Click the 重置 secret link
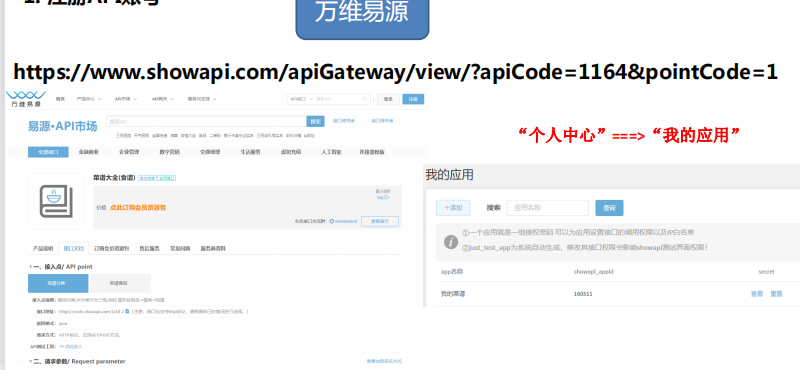 point(776,294)
